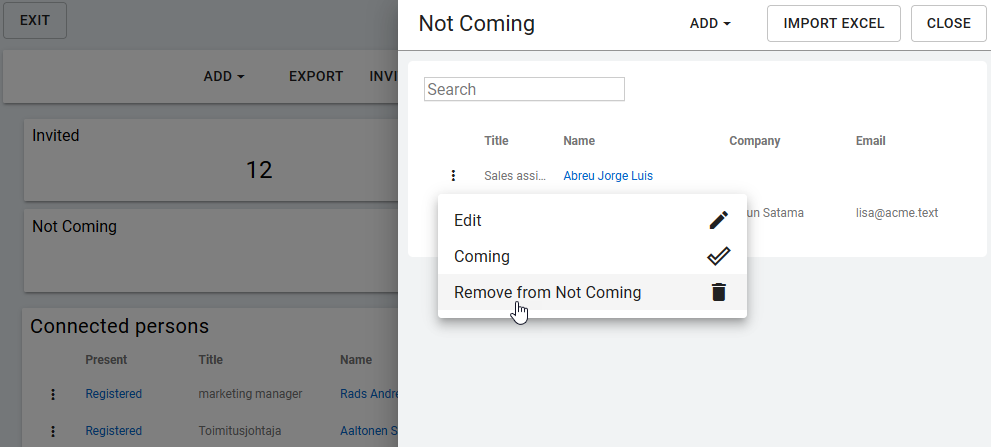Open row menu for Toimitusjohtaja person
Screen dimensions: 991x447
53,431
